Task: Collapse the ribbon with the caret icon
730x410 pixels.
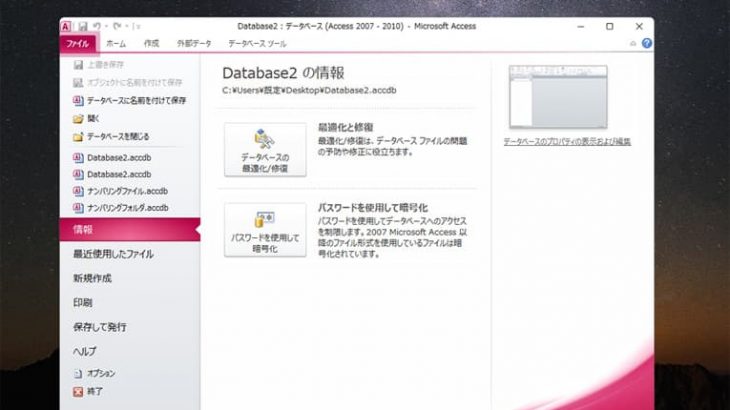Action: click(633, 44)
